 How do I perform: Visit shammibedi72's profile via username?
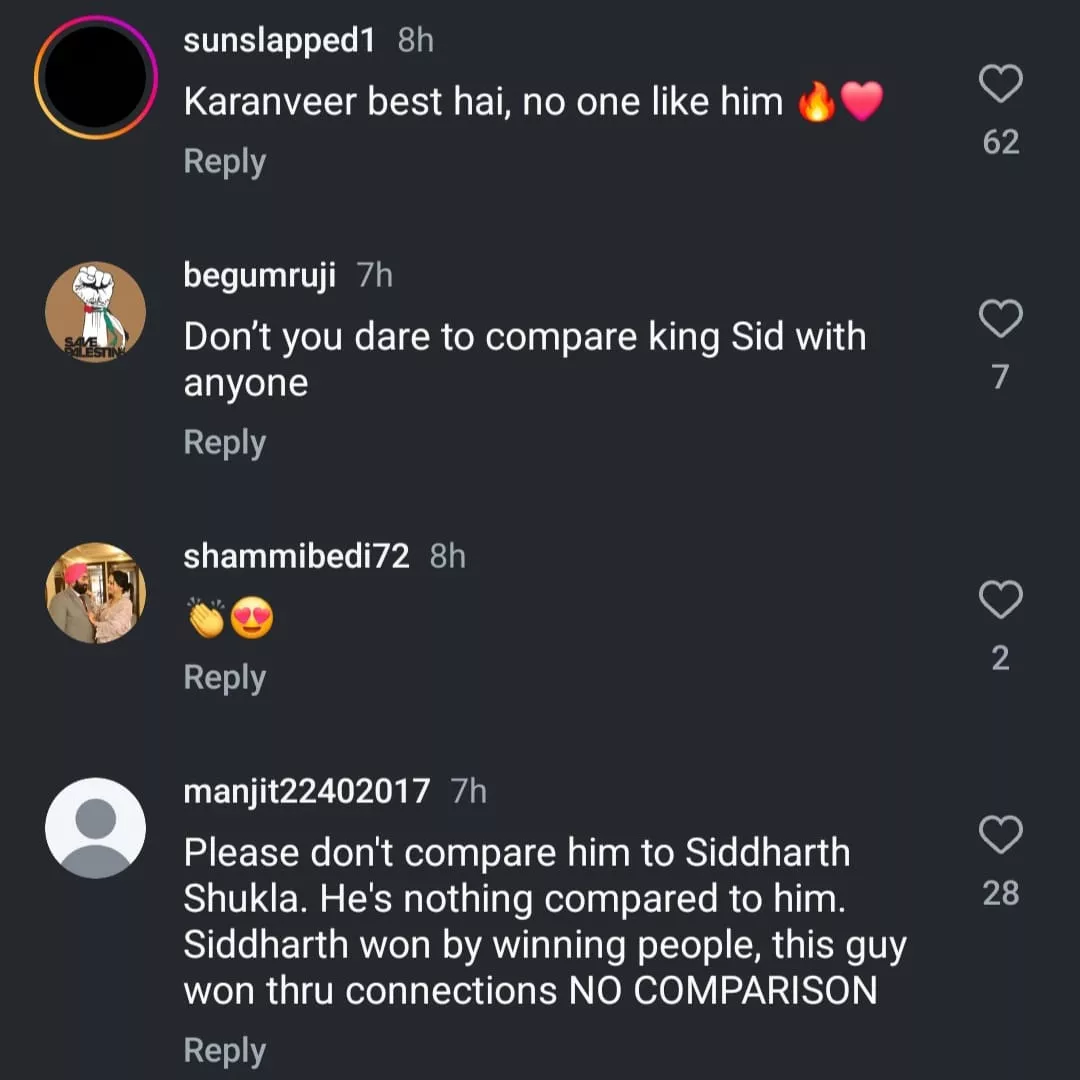[x=296, y=556]
